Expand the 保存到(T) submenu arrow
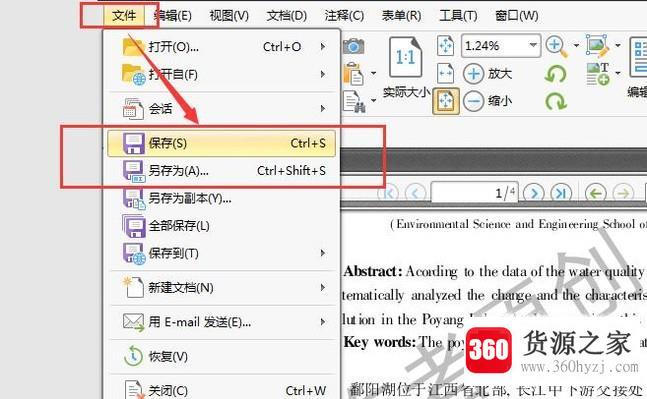The height and width of the screenshot is (399, 647). (x=323, y=253)
